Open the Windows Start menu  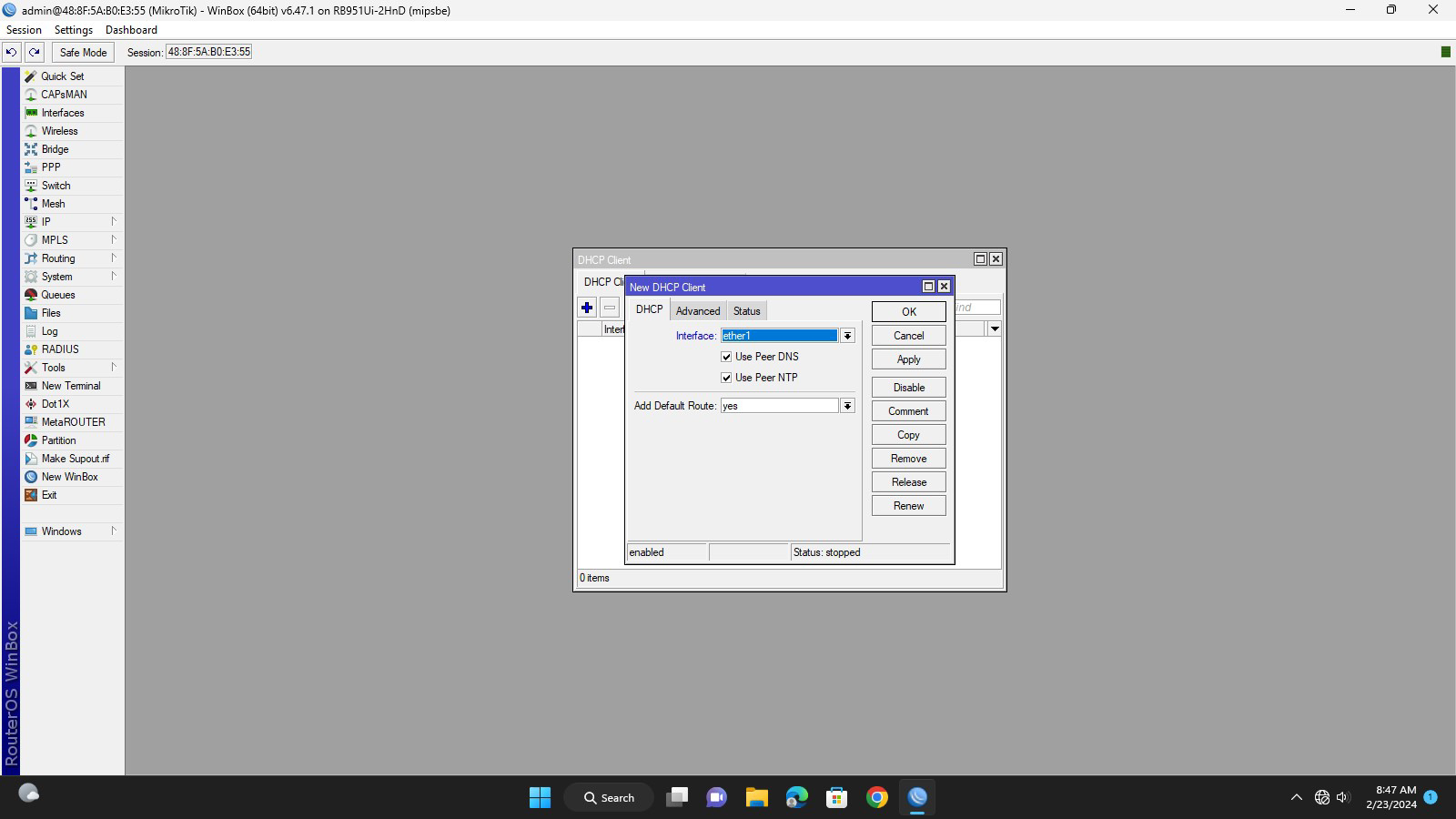point(540,797)
